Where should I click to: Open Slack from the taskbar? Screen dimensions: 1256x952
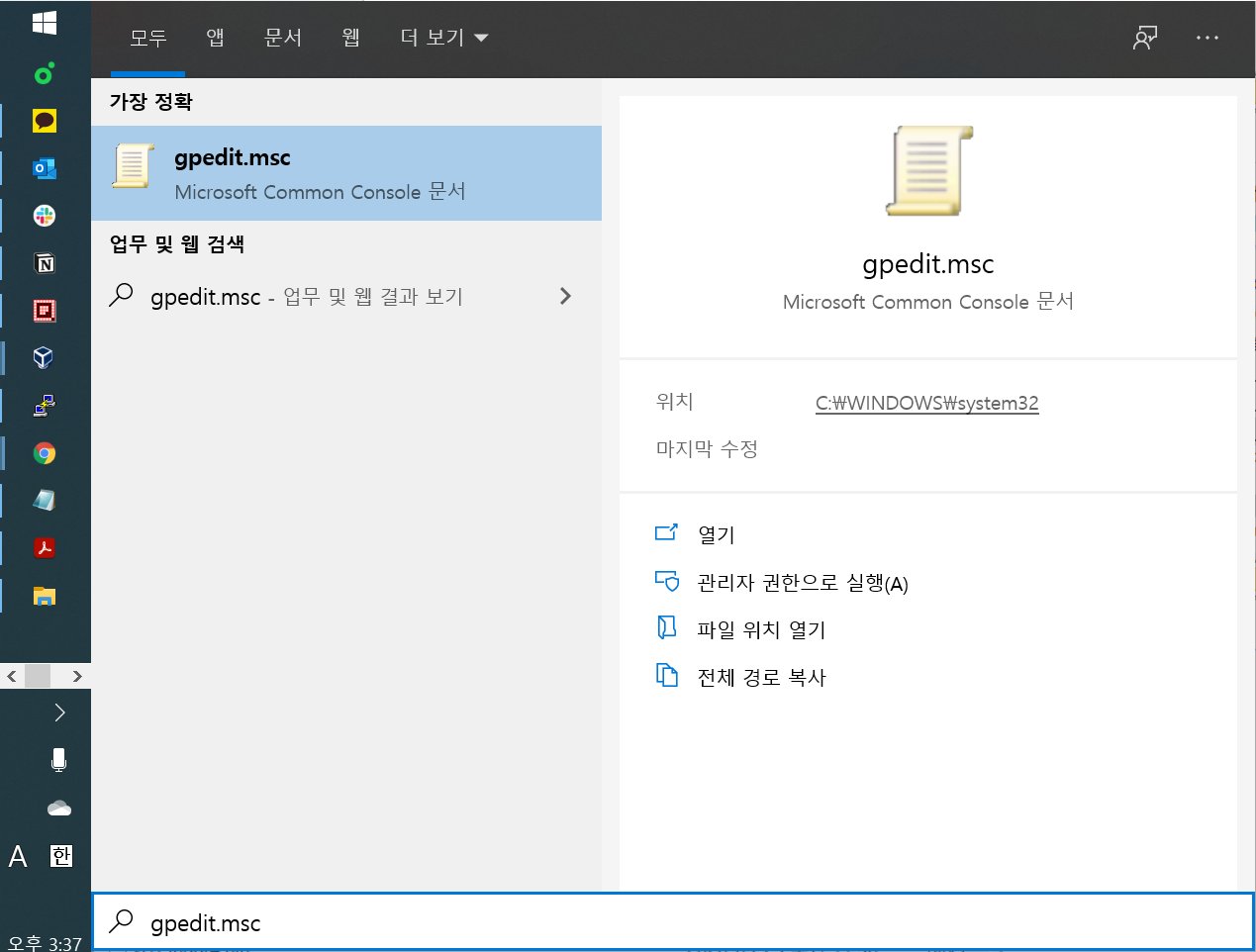45,216
